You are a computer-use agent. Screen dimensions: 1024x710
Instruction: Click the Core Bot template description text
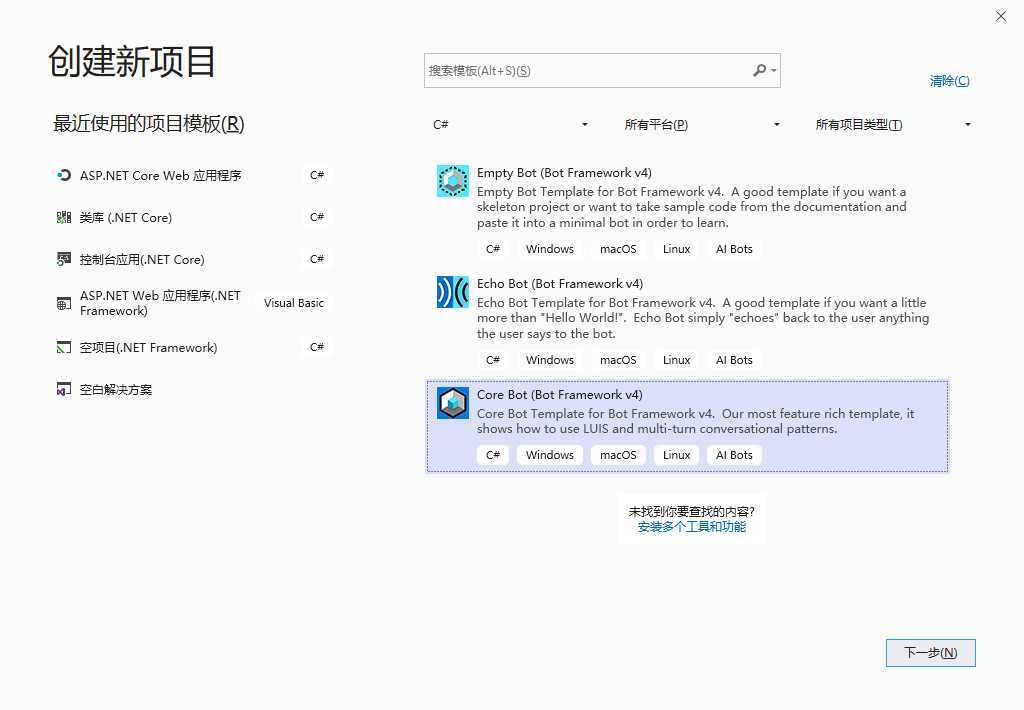(696, 421)
